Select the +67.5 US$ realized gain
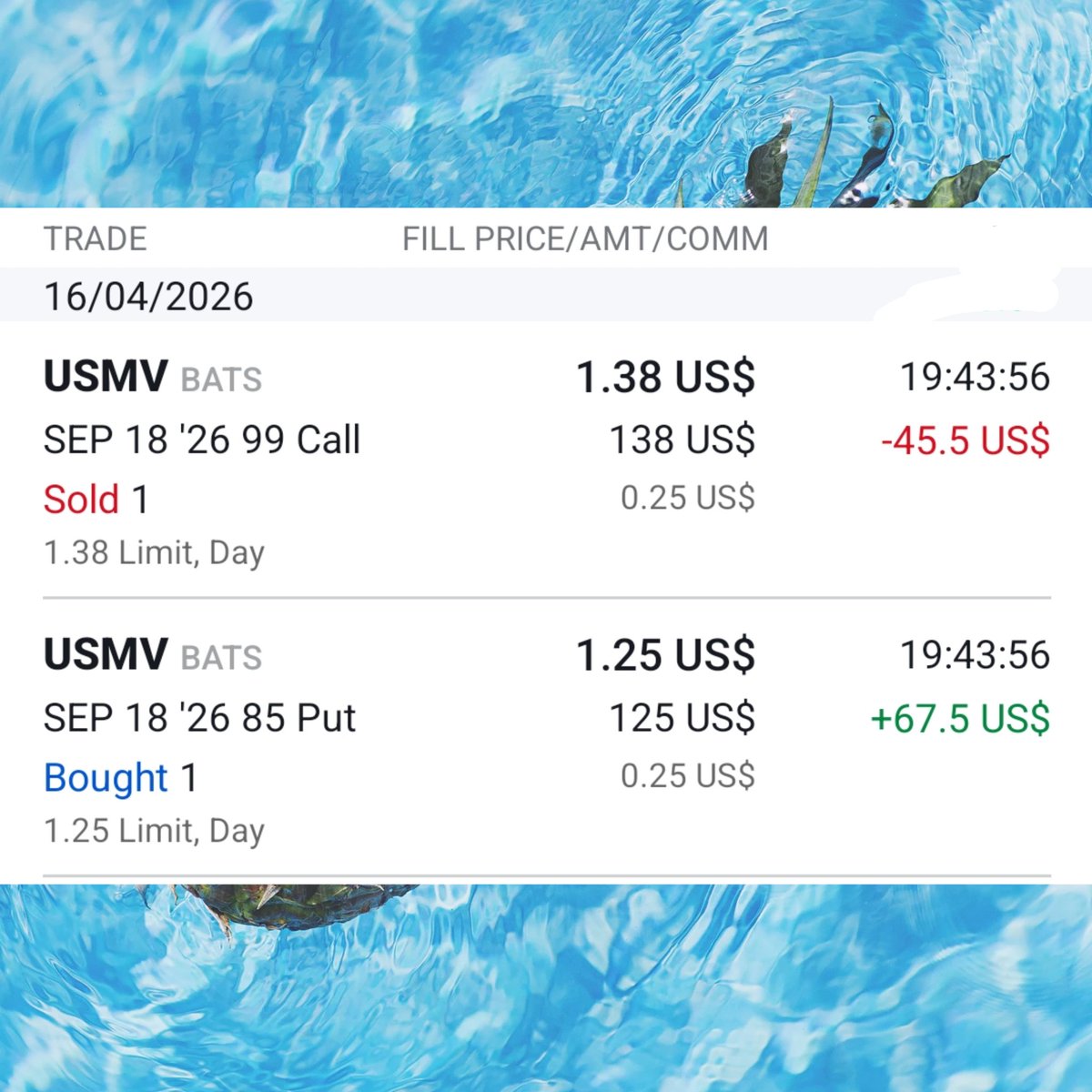This screenshot has width=1092, height=1092. (960, 718)
